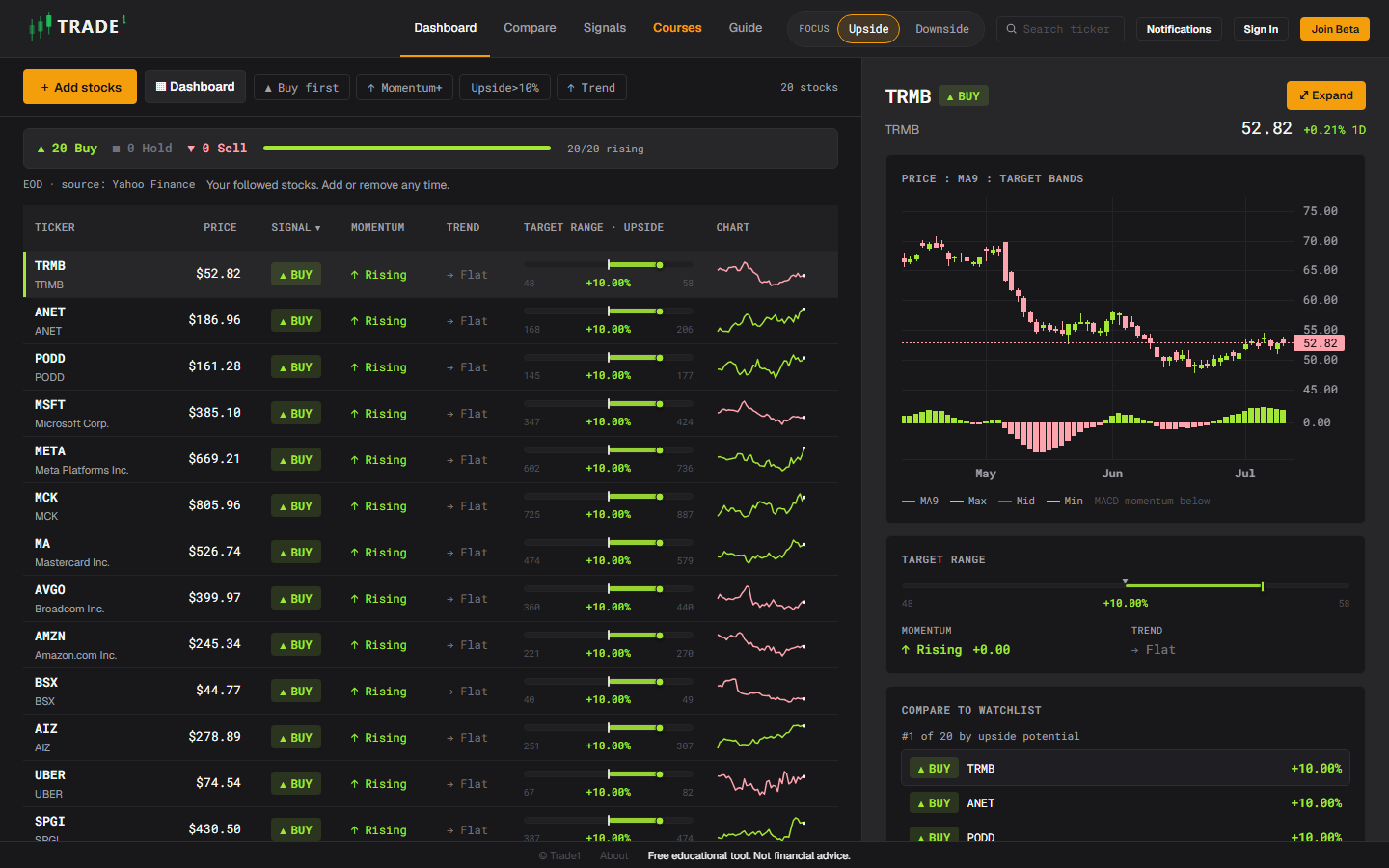Sort by TICKER column header
1389x868 pixels.
pyautogui.click(x=55, y=228)
